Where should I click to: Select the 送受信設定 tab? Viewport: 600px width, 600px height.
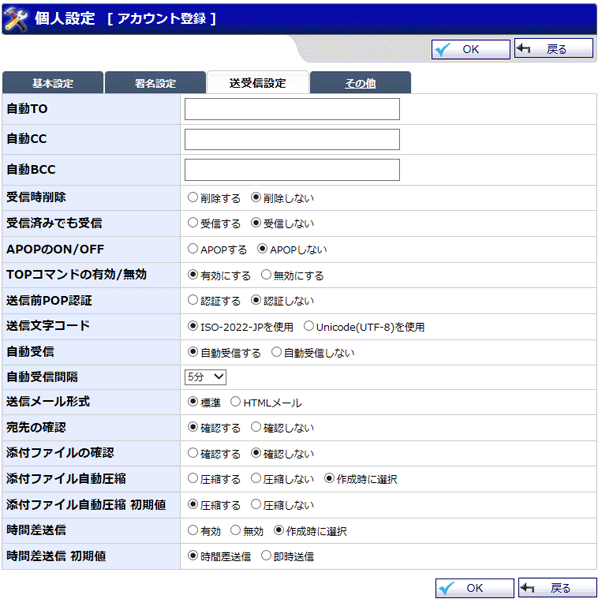[x=258, y=83]
